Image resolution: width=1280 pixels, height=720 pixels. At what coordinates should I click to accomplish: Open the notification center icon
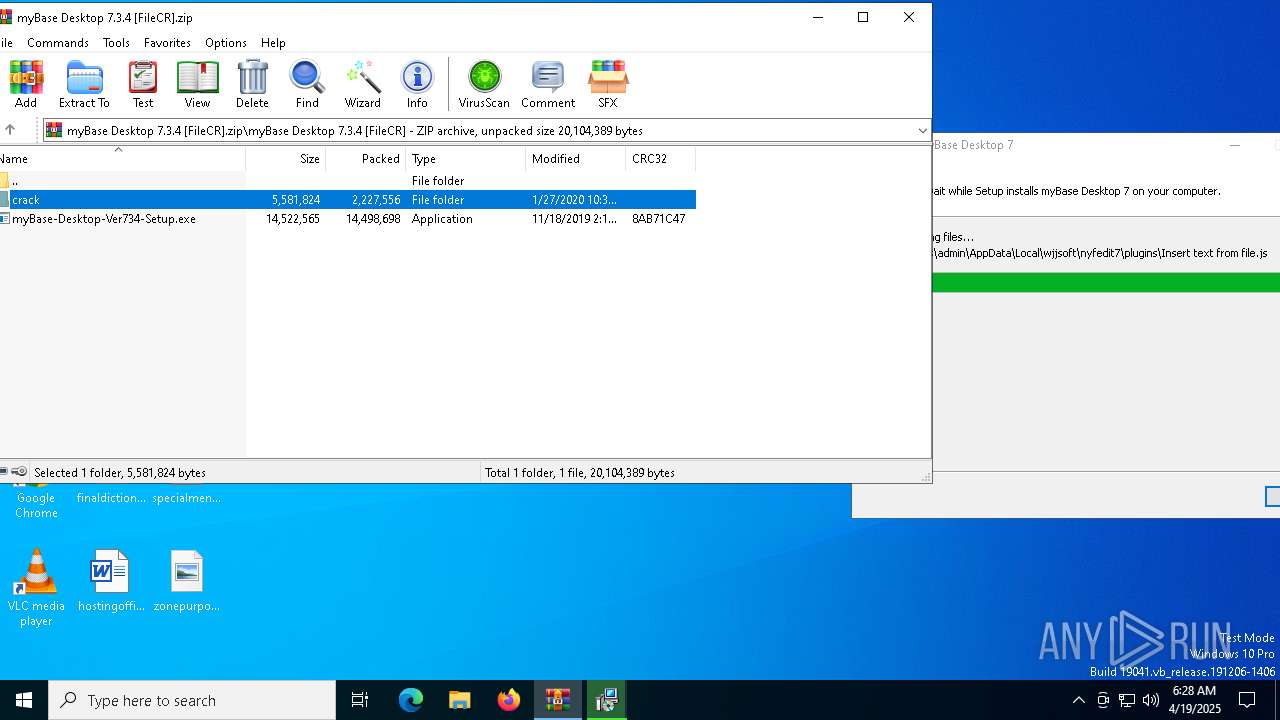[x=1247, y=700]
